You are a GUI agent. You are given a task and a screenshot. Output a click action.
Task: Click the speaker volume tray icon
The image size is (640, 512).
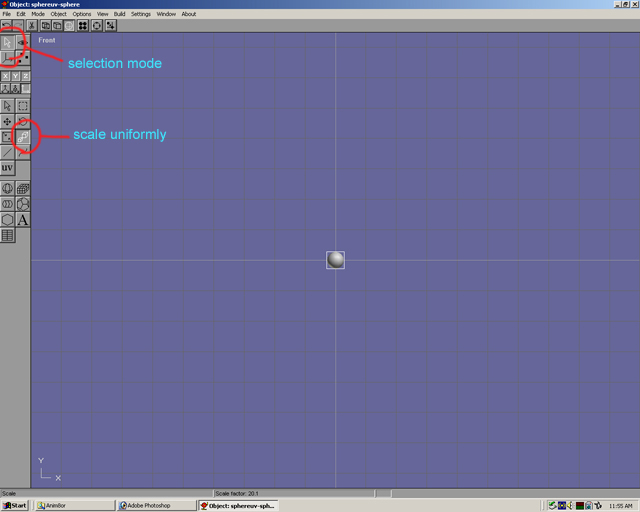point(570,505)
